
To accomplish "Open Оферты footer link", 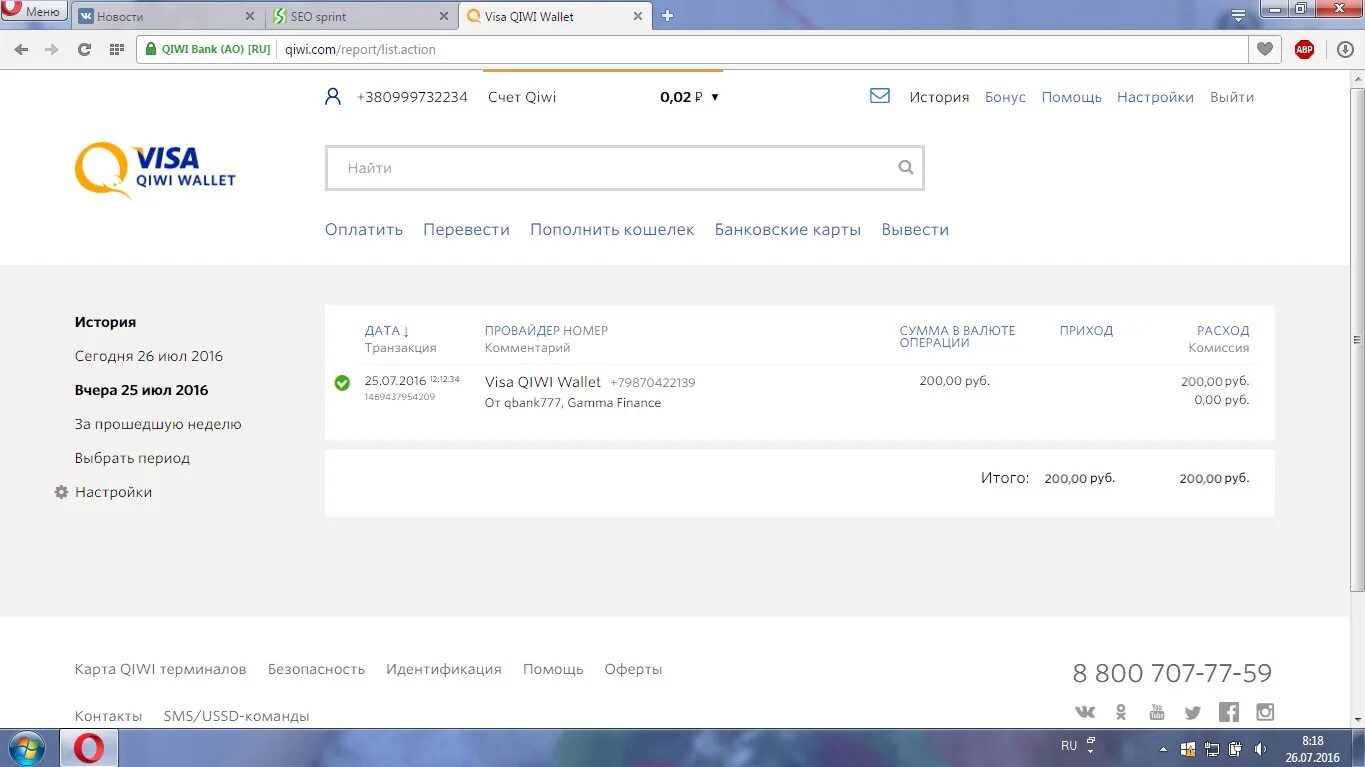I will coord(633,669).
